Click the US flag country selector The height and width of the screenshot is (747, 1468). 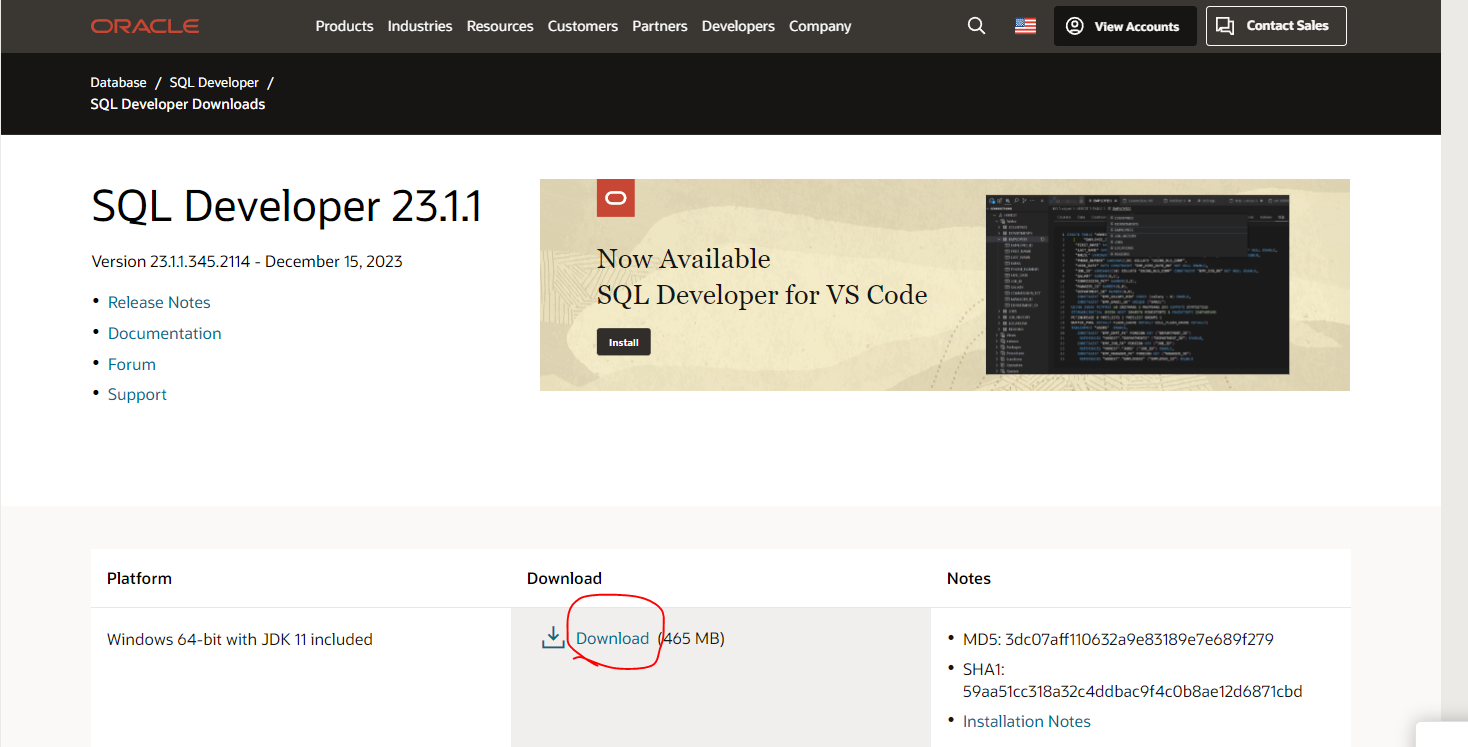coord(1025,26)
